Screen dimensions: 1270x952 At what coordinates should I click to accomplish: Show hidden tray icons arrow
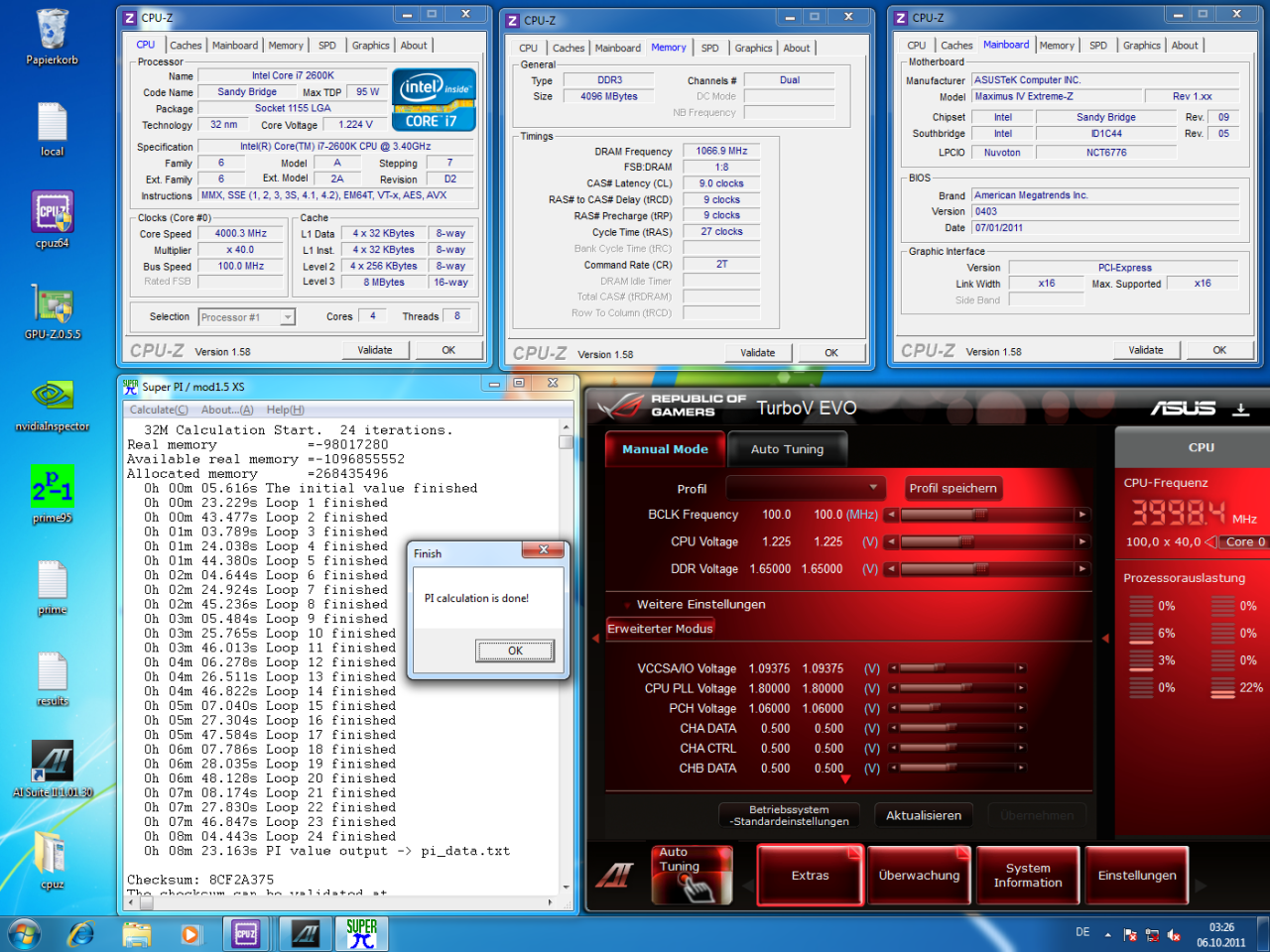click(x=1109, y=934)
